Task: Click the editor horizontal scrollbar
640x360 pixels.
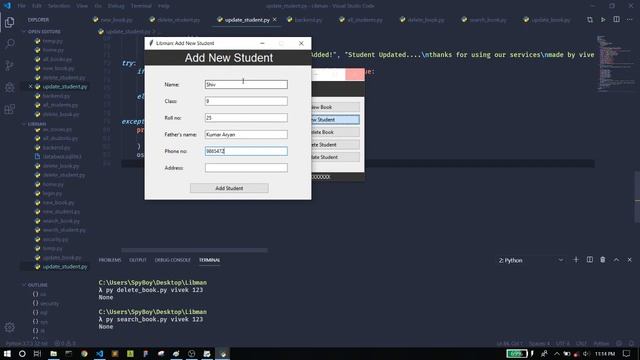Action: pos(194,250)
